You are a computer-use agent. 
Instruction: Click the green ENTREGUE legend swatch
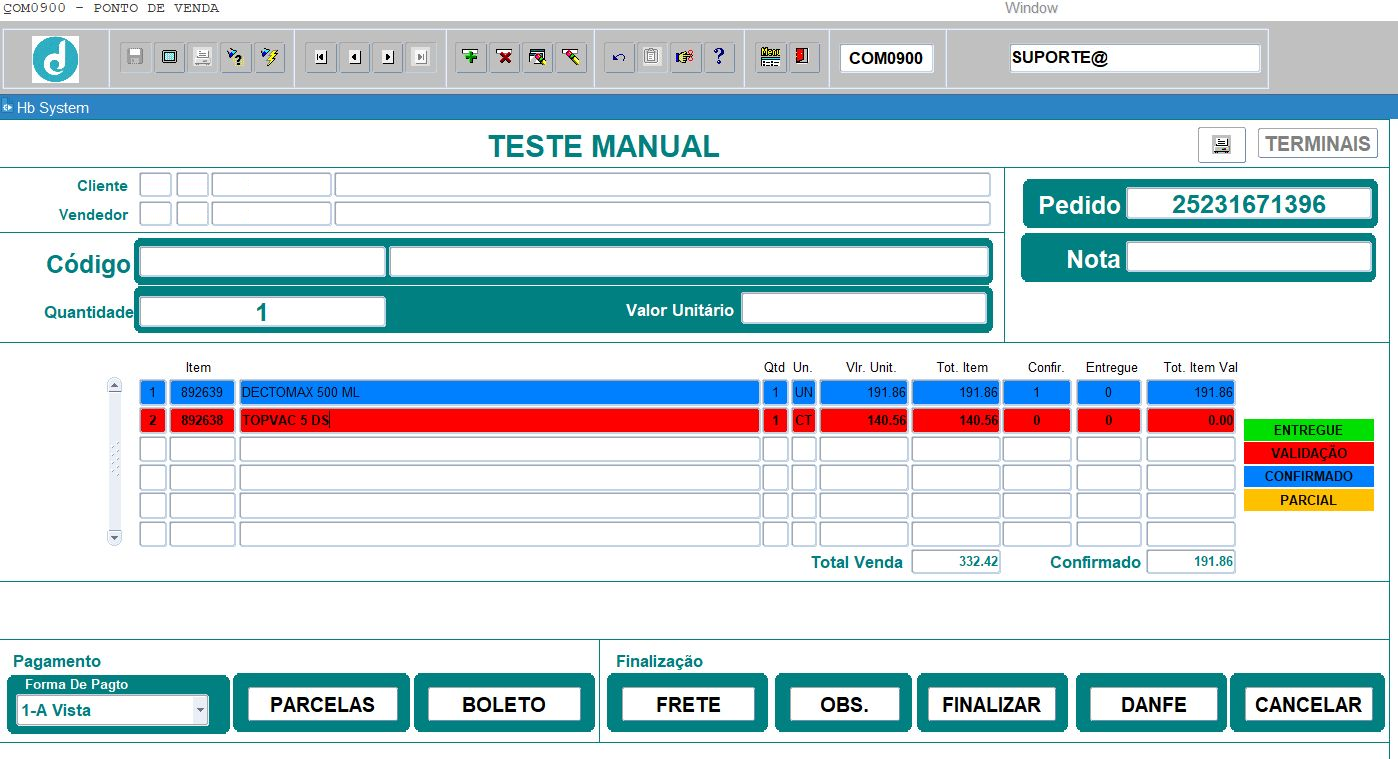pyautogui.click(x=1308, y=430)
